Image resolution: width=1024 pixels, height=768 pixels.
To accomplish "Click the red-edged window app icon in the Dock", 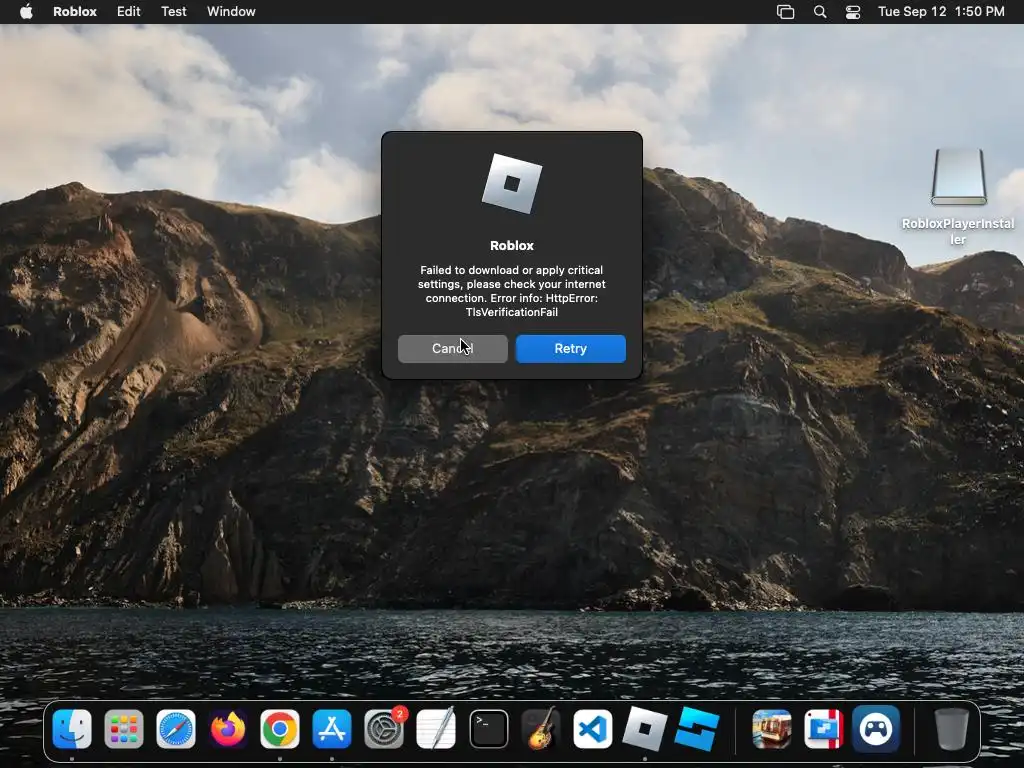I will coord(824,729).
